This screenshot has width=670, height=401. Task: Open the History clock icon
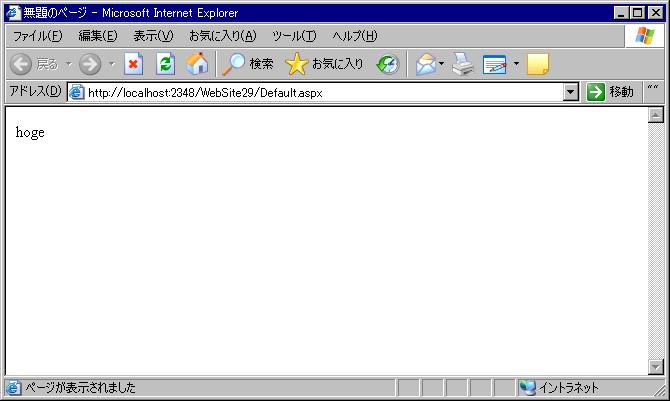click(388, 64)
